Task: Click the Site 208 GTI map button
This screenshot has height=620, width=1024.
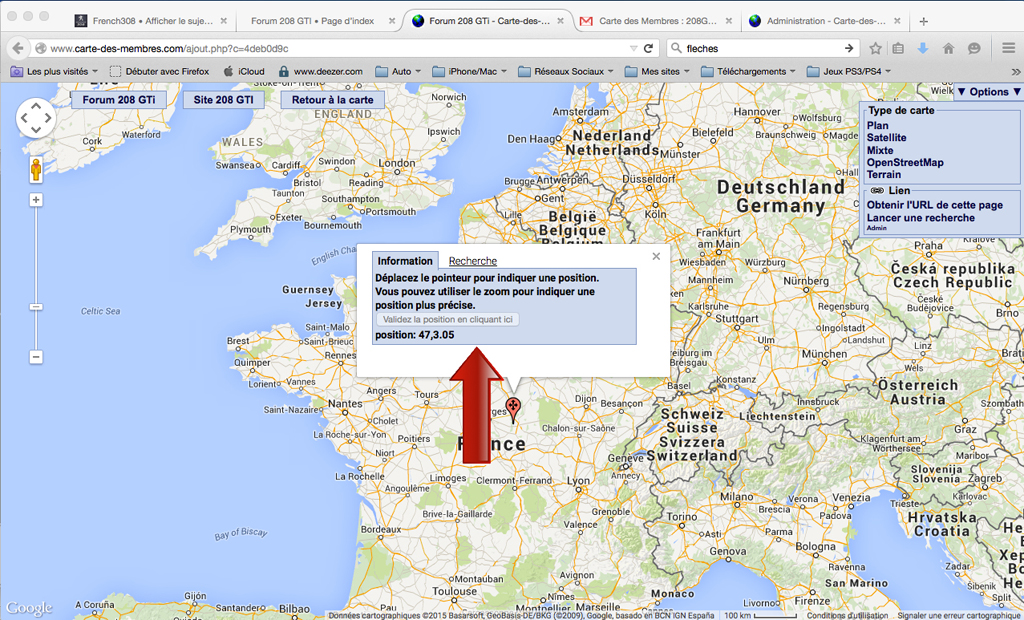Action: (x=223, y=100)
